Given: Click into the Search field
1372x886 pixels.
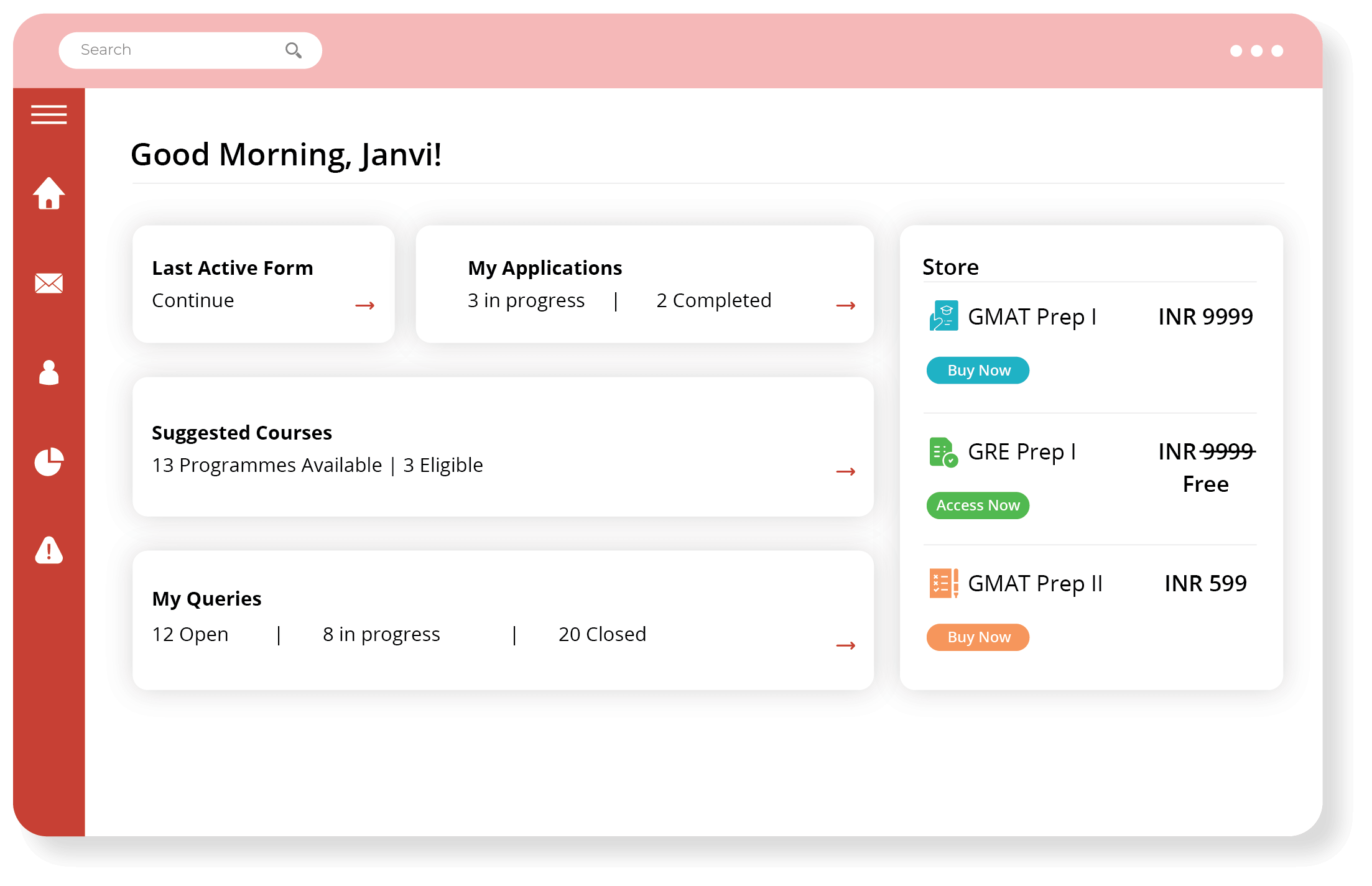Looking at the screenshot, I should [177, 50].
